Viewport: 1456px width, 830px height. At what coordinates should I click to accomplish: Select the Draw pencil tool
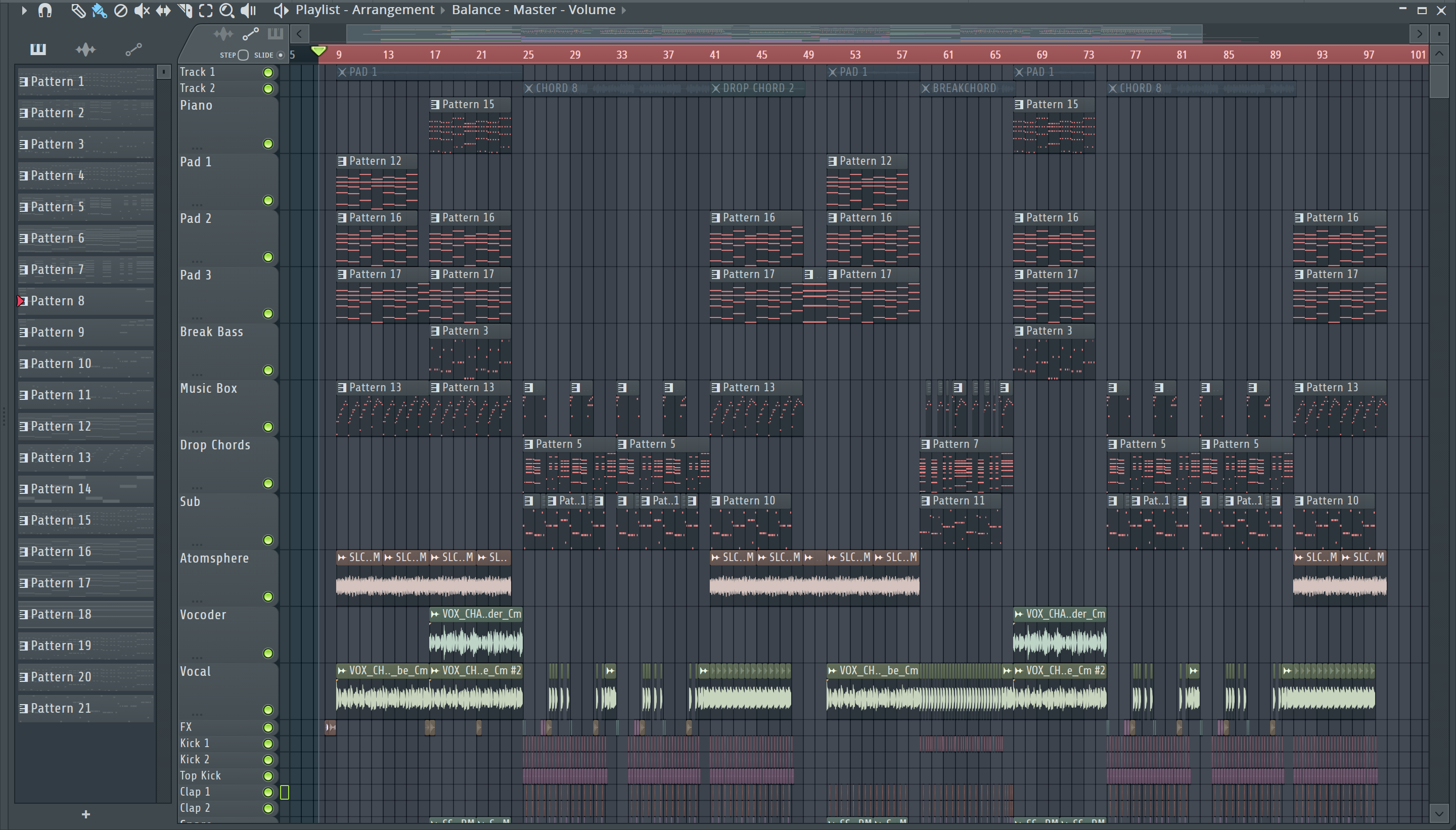point(78,10)
